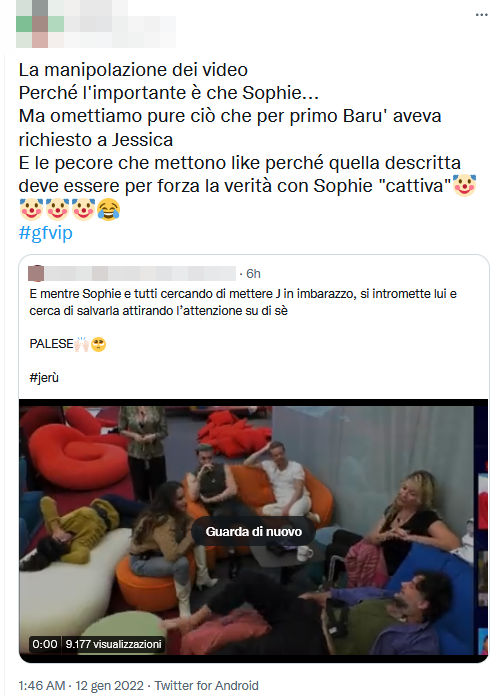Click the 9.177 visualizzazioni view counter

[x=114, y=644]
